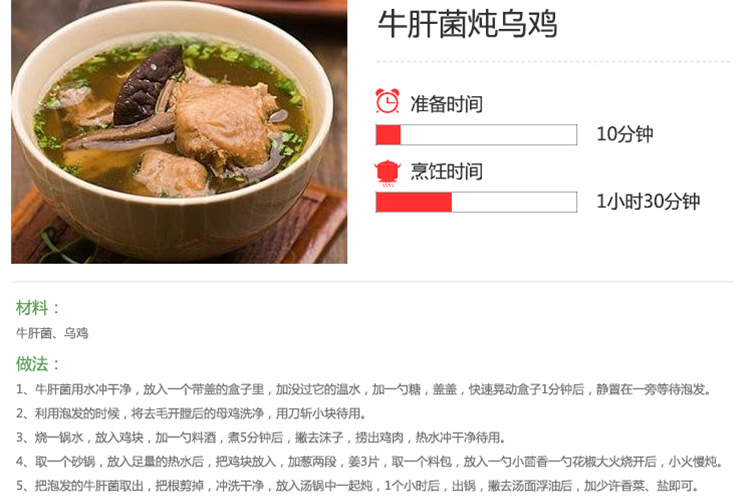Viewport: 750px width, 500px height.
Task: Click the red filled part of cooking bar
Action: click(414, 202)
